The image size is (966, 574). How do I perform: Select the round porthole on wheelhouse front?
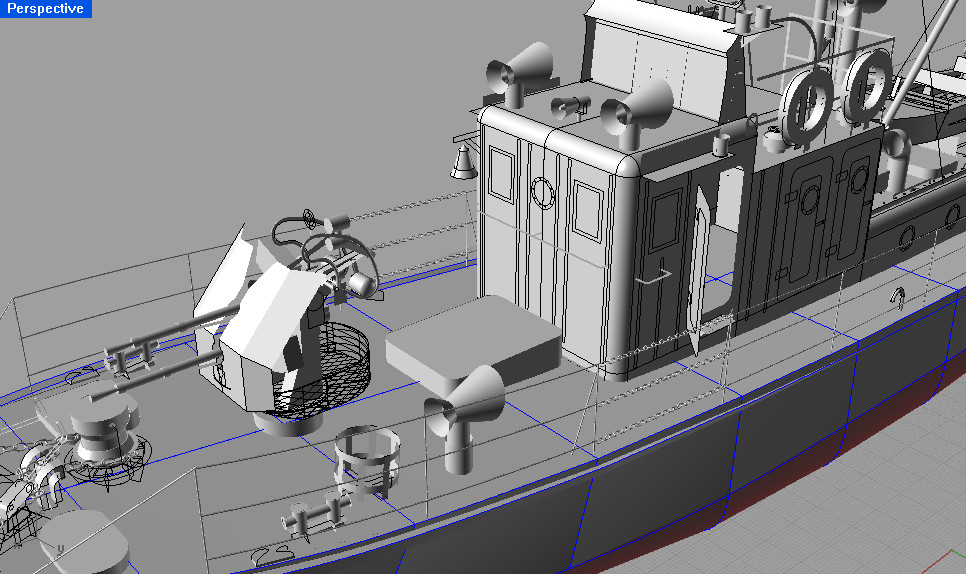click(542, 193)
